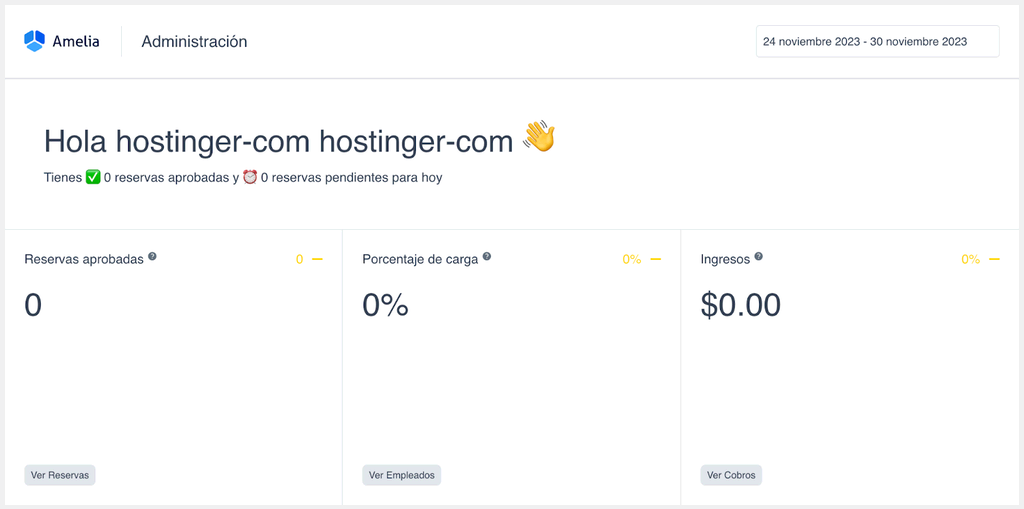Click yellow dash indicator in Ingresos card
Image resolution: width=1024 pixels, height=509 pixels.
pos(994,259)
